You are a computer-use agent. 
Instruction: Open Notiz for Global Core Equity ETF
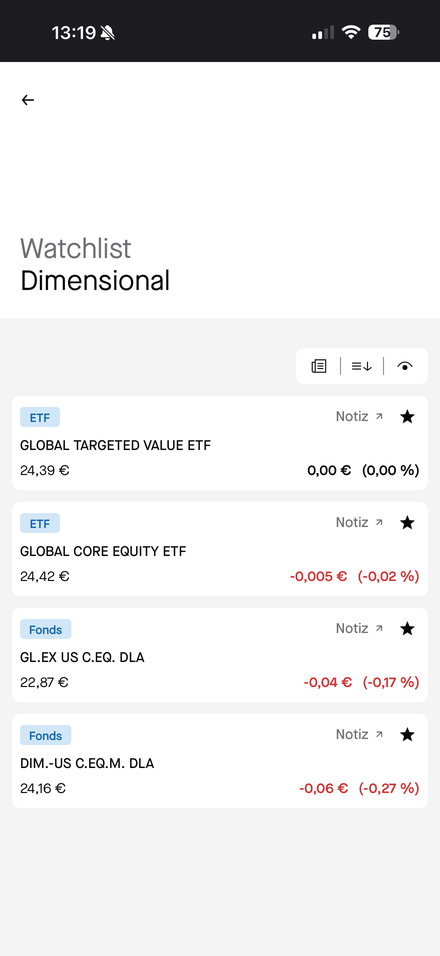359,523
